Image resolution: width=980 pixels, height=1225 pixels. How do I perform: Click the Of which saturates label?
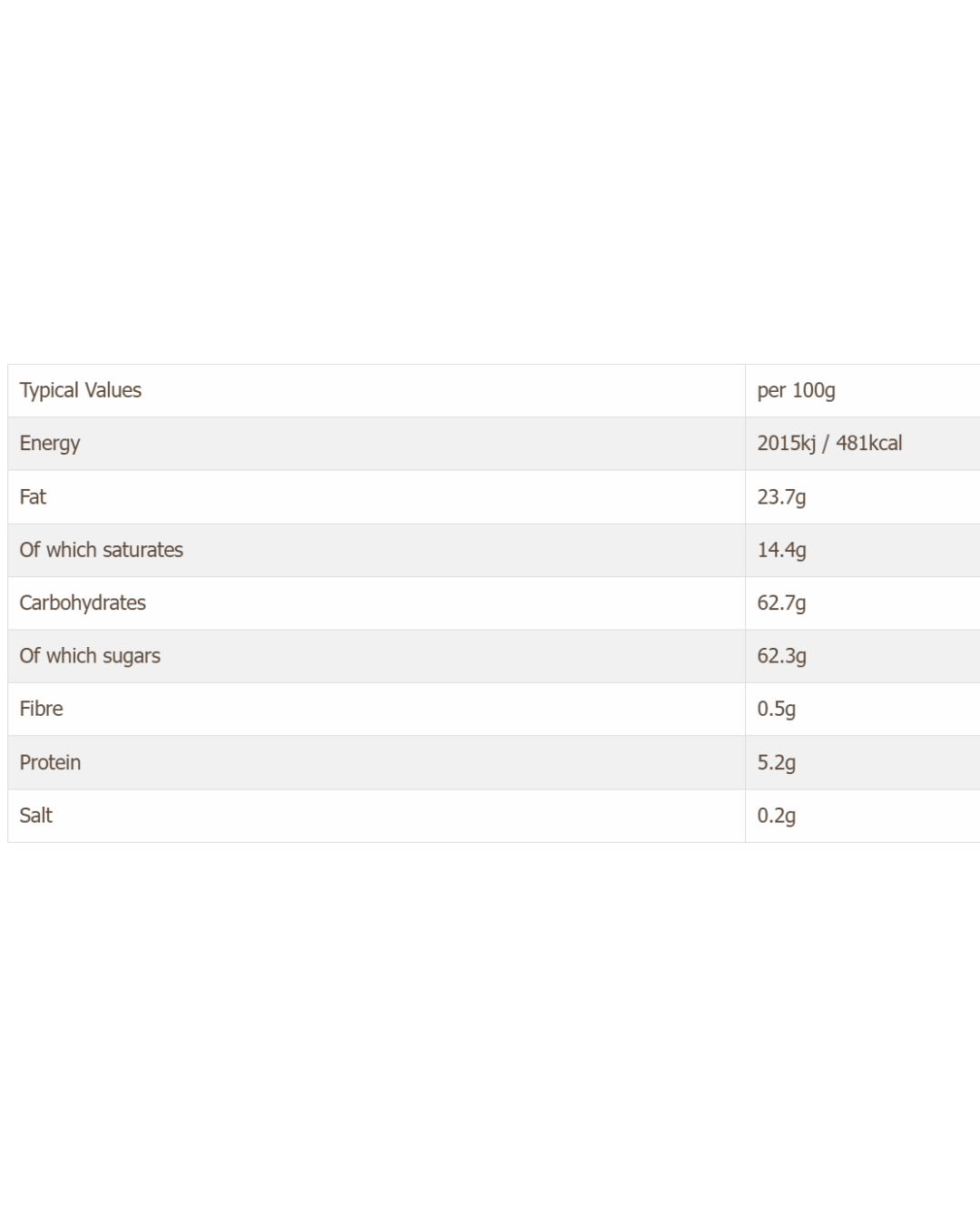coord(101,550)
